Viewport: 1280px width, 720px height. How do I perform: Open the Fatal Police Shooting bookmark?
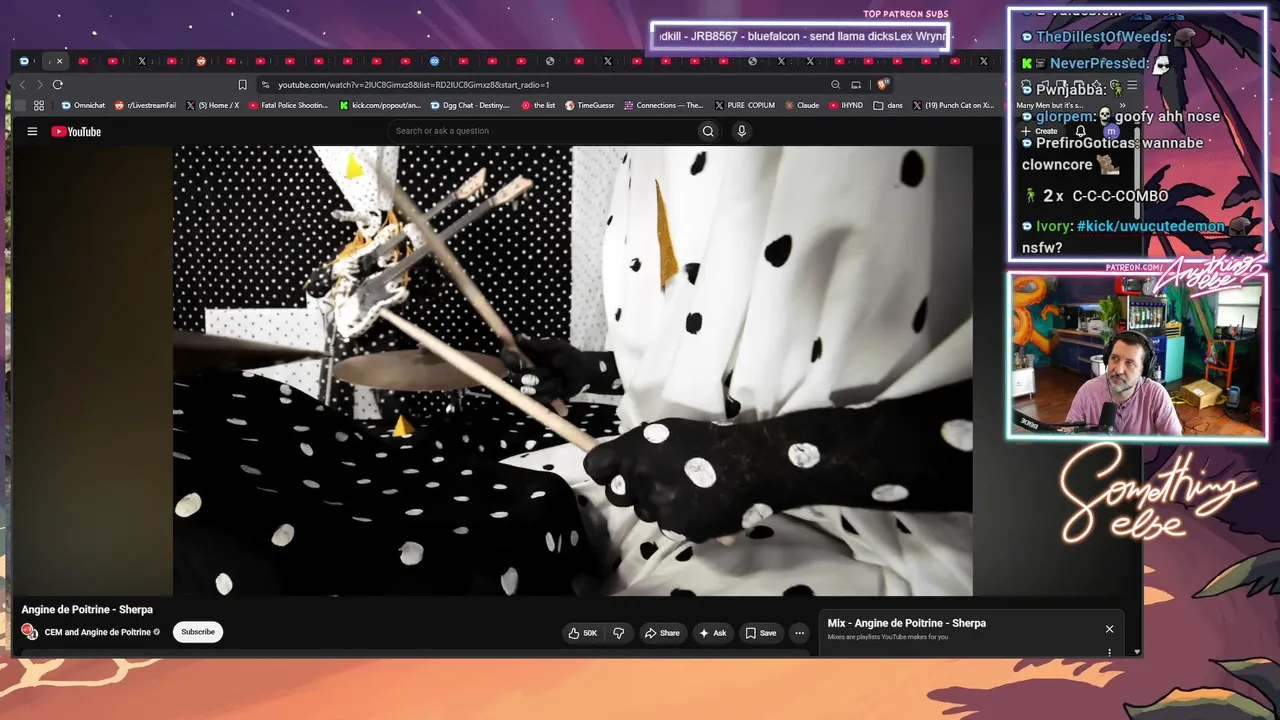pos(288,105)
